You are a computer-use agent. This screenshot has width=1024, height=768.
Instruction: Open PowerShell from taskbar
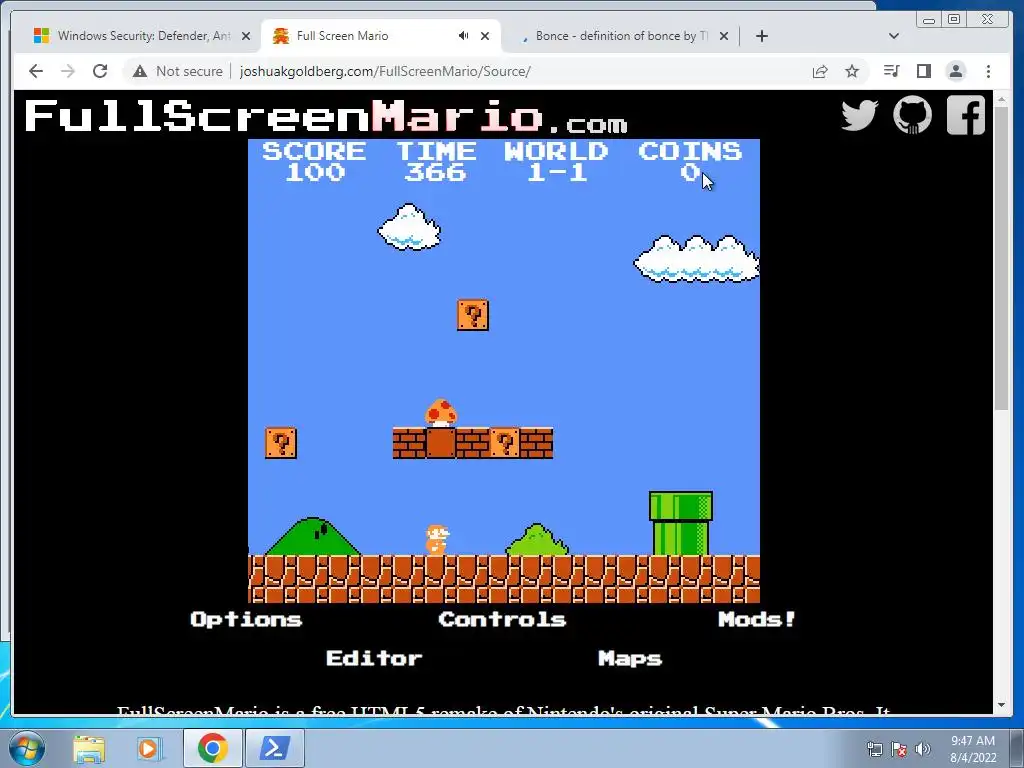(x=274, y=748)
